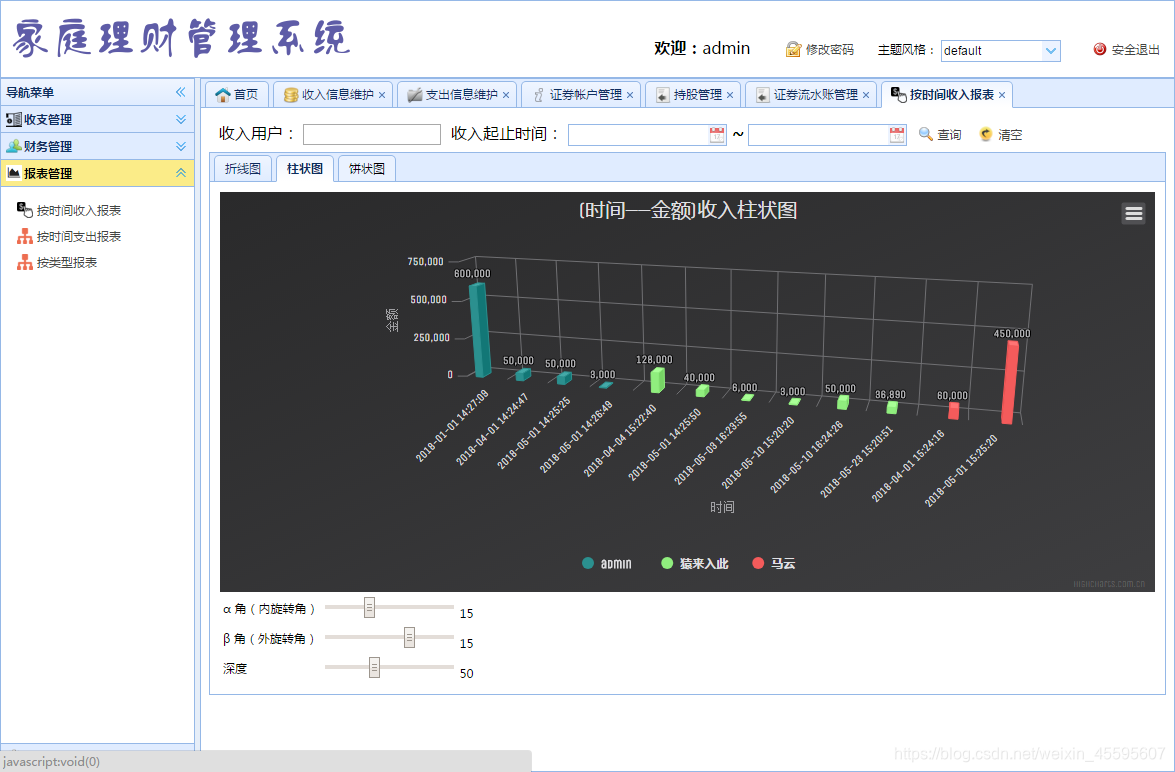Click the coins icon on 收入信息维护 tab
The image size is (1175, 772).
291,95
